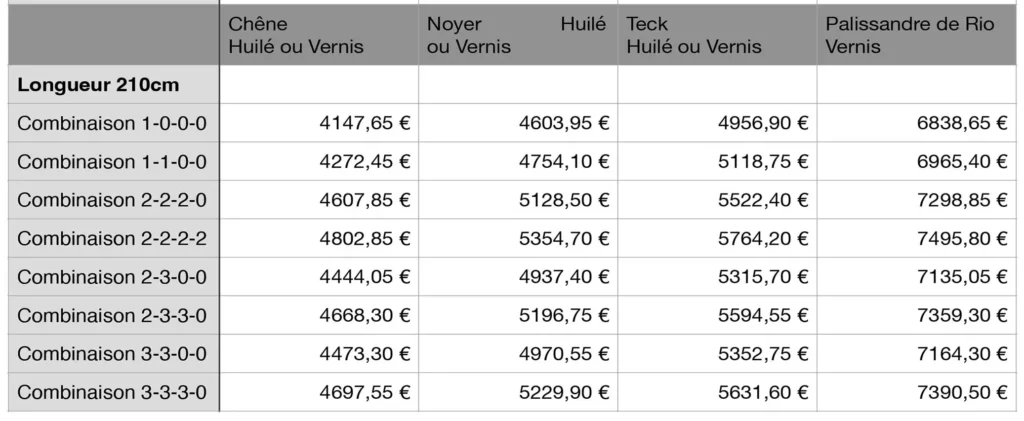Select the Combinaison 2-2-2-0 row label
This screenshot has height=421, width=1024.
pyautogui.click(x=114, y=200)
